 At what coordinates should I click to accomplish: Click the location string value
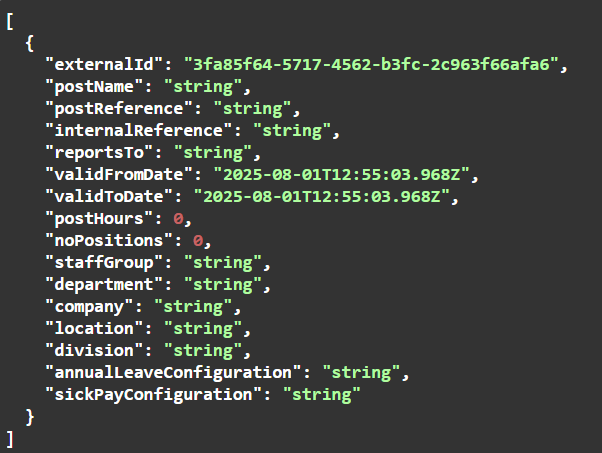pos(203,329)
